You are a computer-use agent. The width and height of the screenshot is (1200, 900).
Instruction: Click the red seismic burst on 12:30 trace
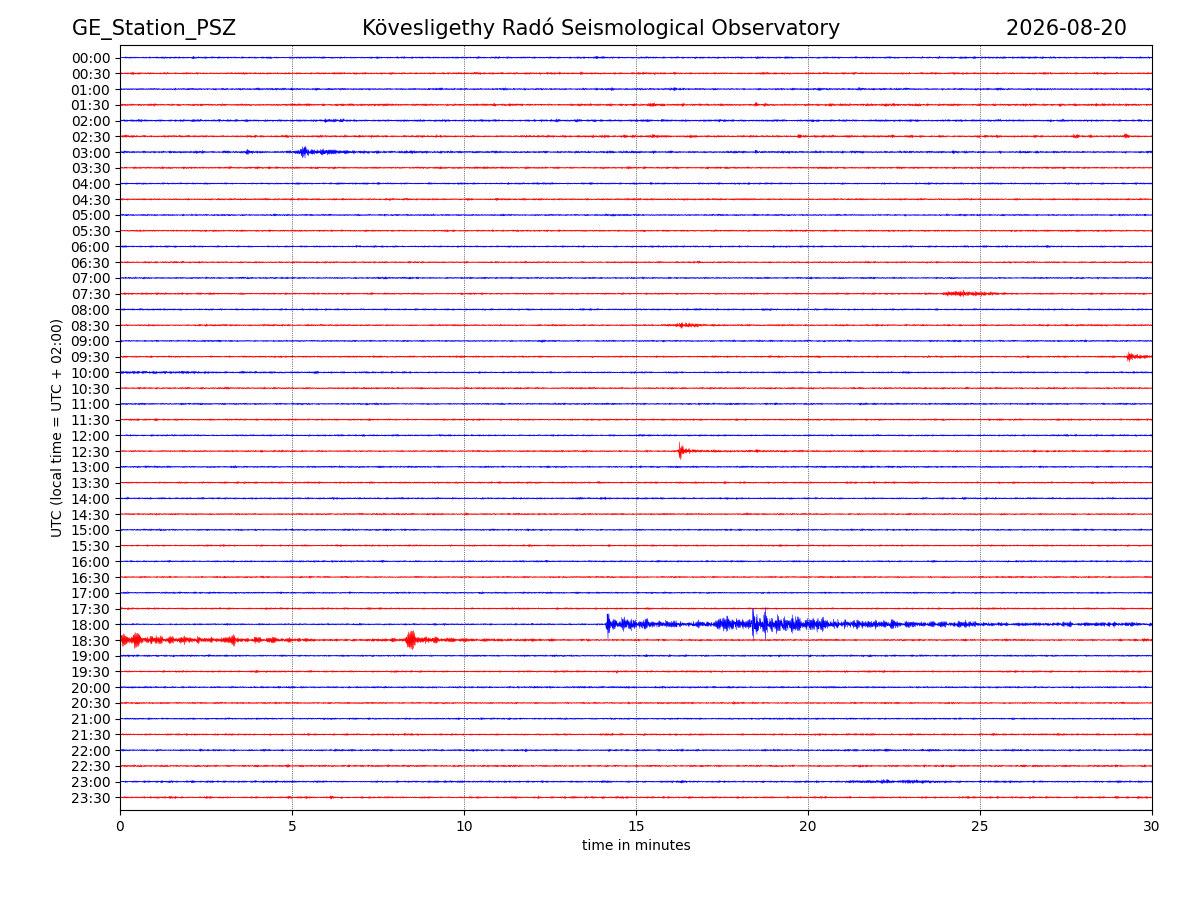click(682, 451)
